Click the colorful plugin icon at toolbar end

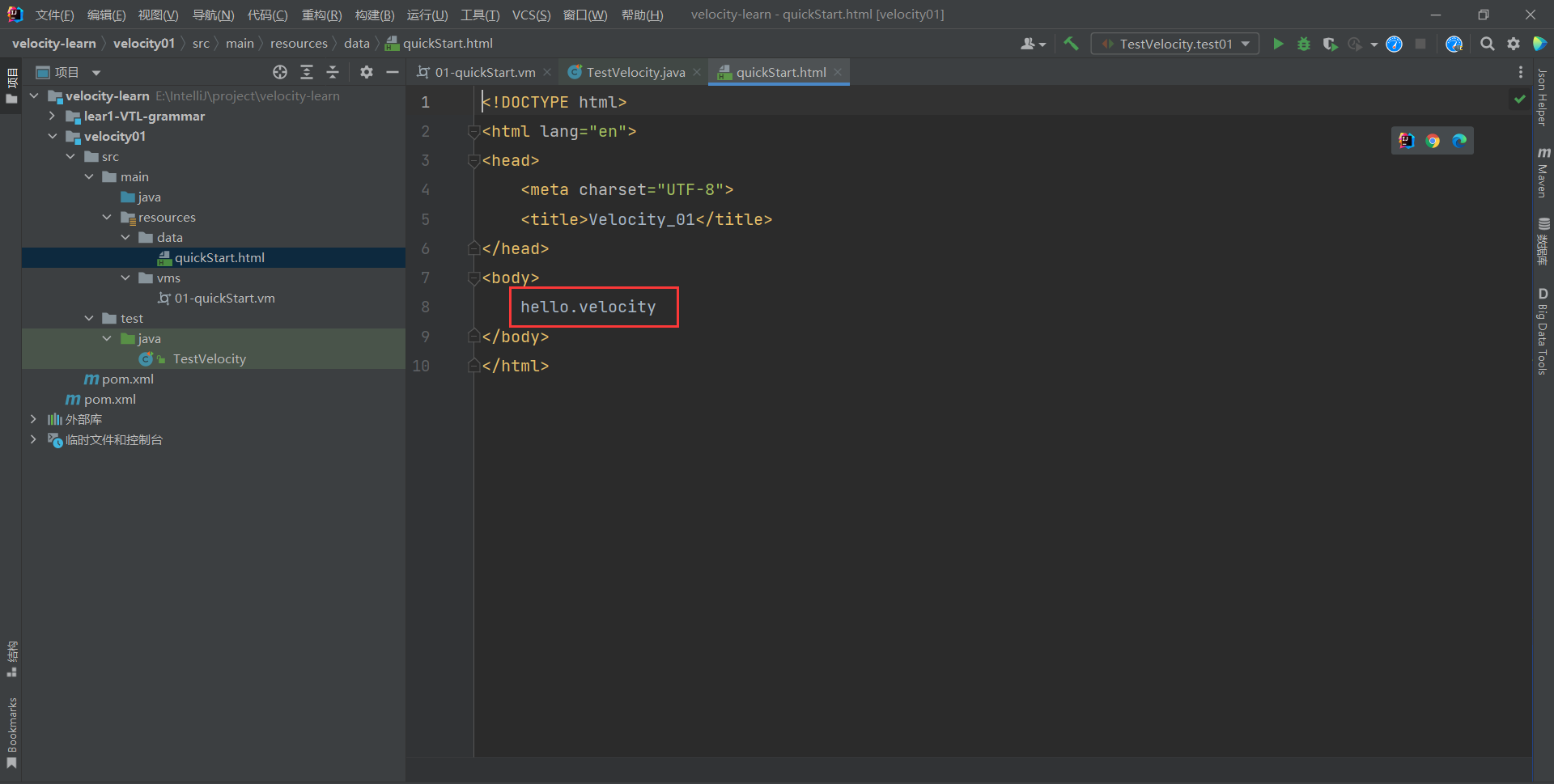coord(1539,44)
